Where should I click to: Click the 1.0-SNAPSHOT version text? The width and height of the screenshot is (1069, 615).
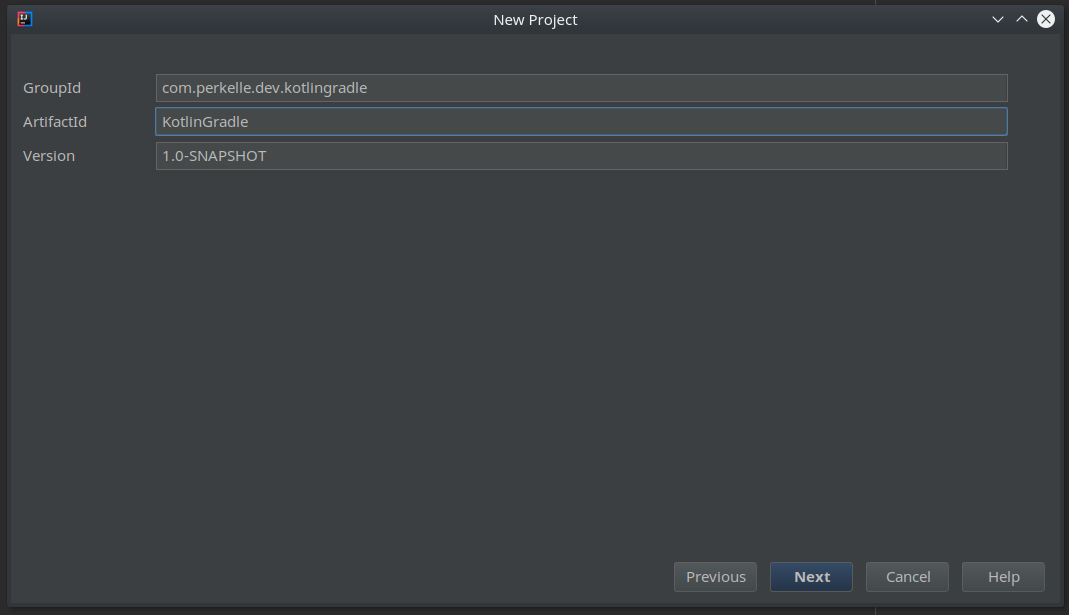[x=214, y=155]
